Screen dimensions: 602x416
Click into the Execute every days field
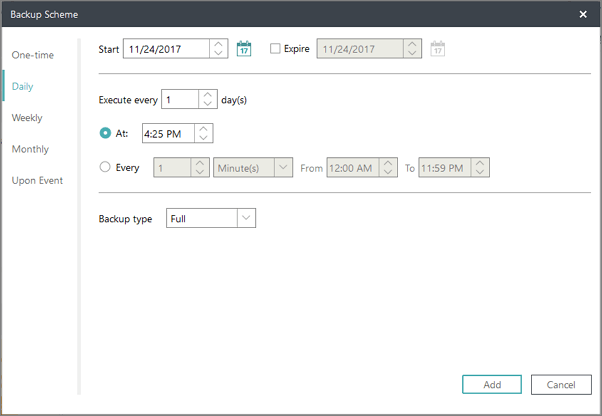(180, 99)
